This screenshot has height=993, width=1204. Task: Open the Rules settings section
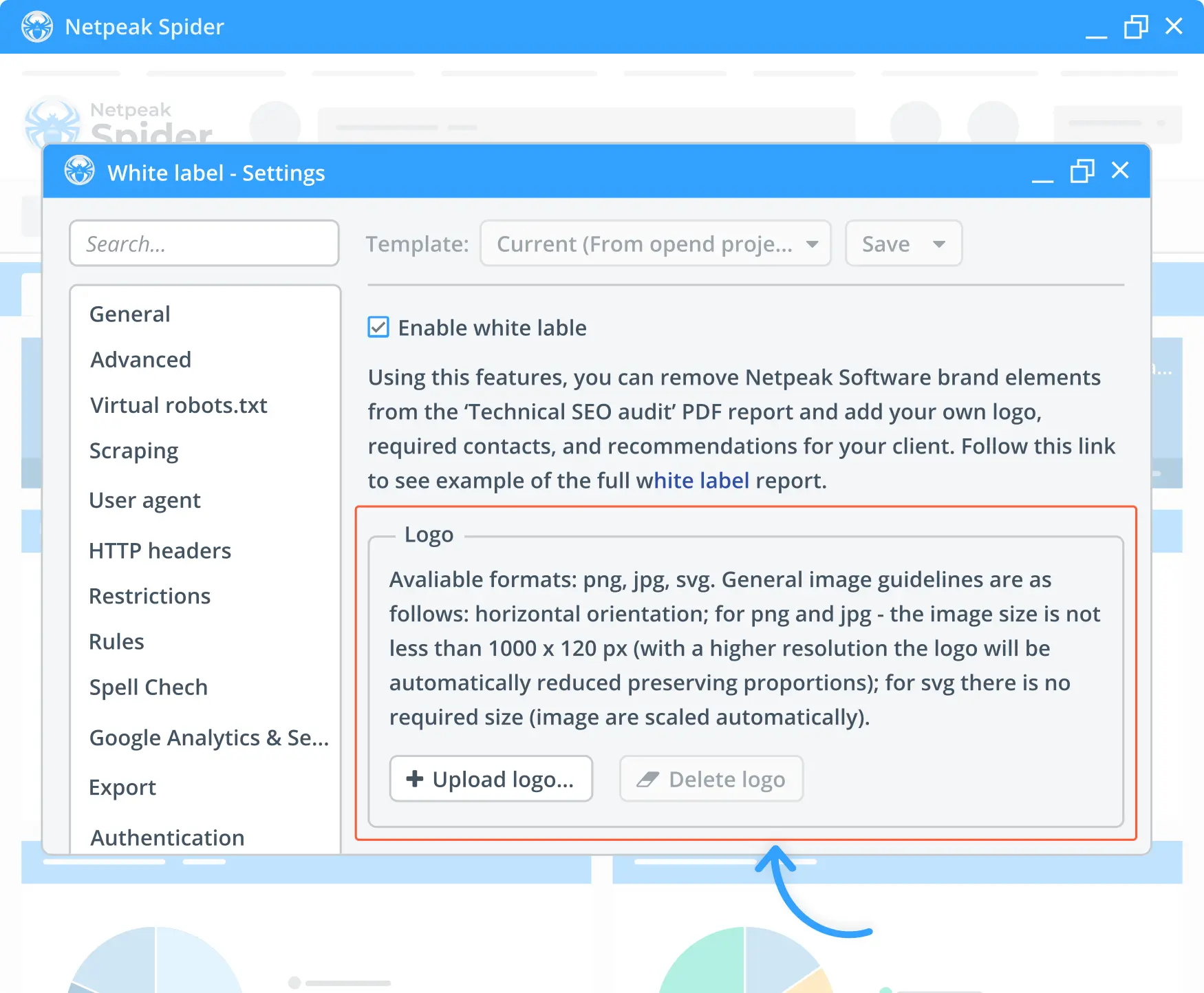pyautogui.click(x=116, y=641)
